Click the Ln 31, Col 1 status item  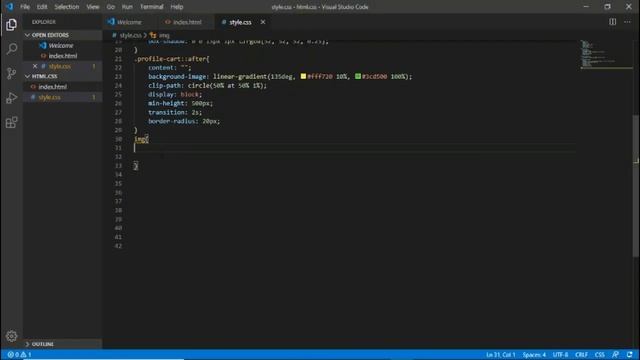click(500, 355)
